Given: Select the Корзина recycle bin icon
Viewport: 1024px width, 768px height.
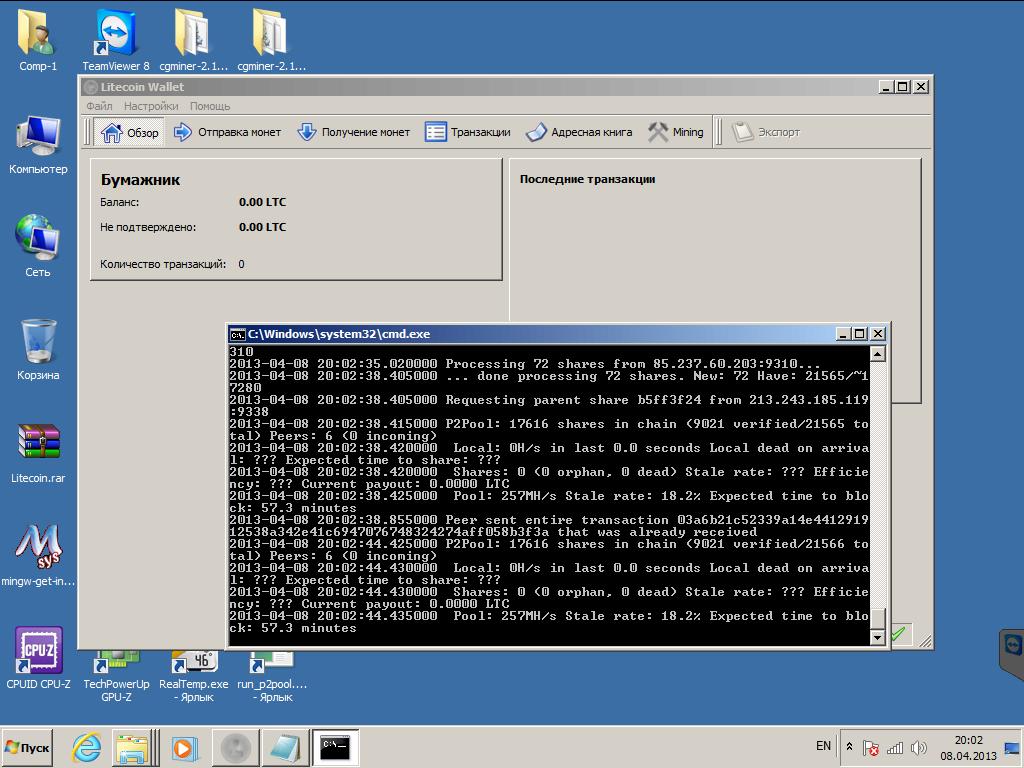Looking at the screenshot, I should pyautogui.click(x=38, y=349).
